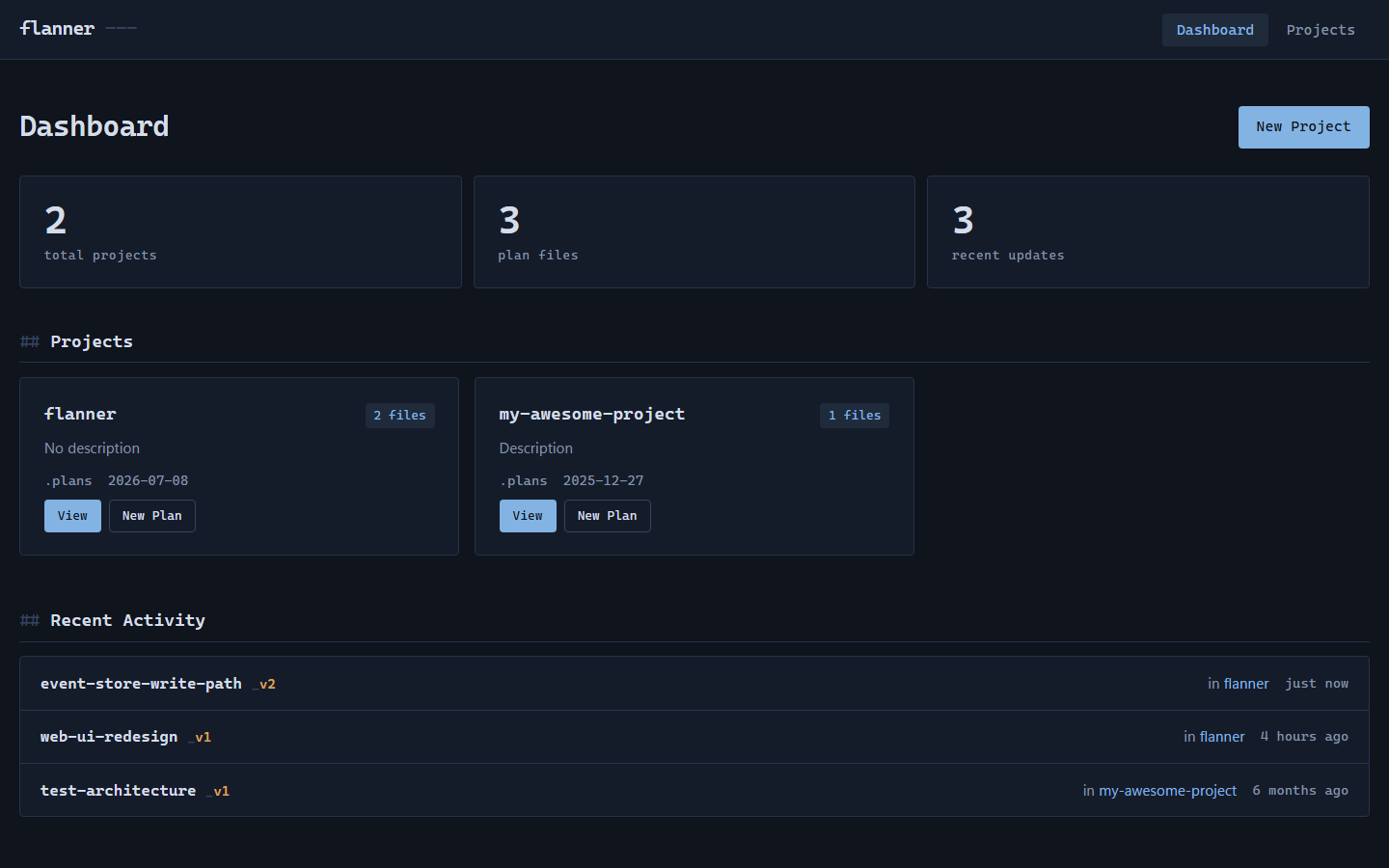1389x868 pixels.
Task: View the flanner project
Action: (72, 516)
